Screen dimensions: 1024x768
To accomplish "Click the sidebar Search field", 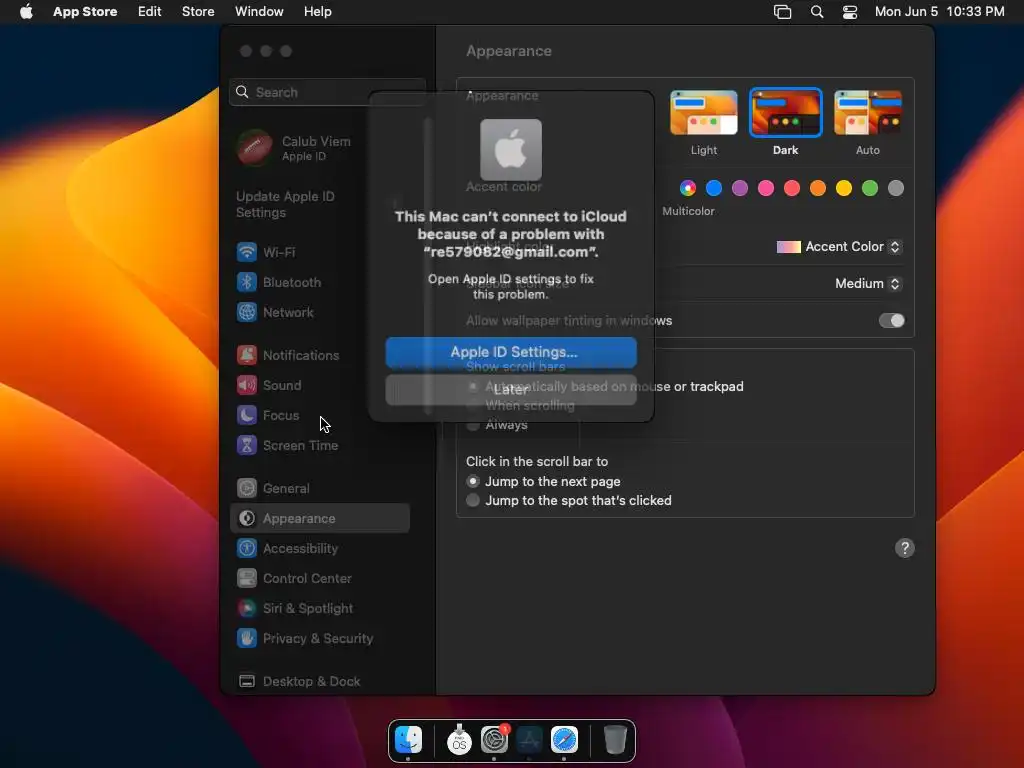I will point(327,92).
